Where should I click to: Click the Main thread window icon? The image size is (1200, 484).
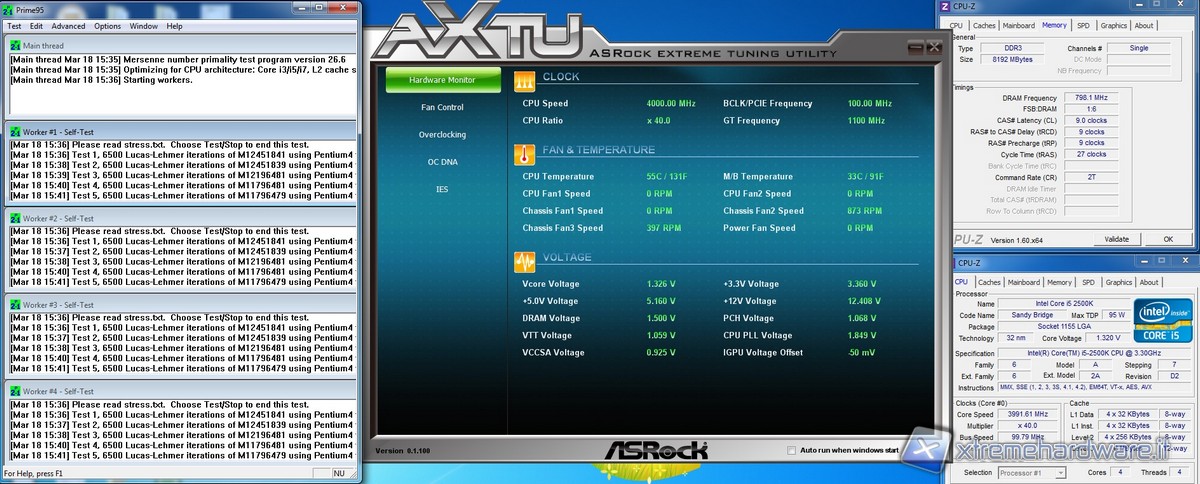tap(15, 45)
